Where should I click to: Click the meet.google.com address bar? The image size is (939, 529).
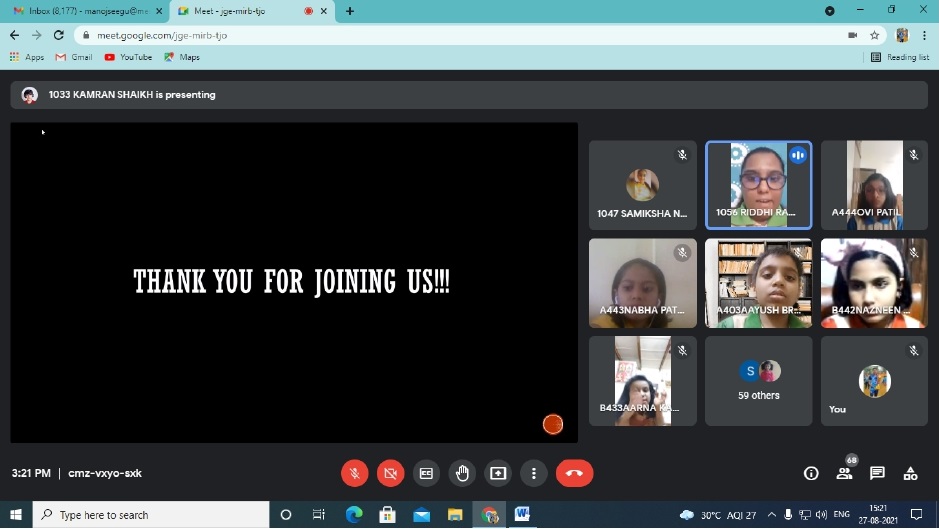400,35
